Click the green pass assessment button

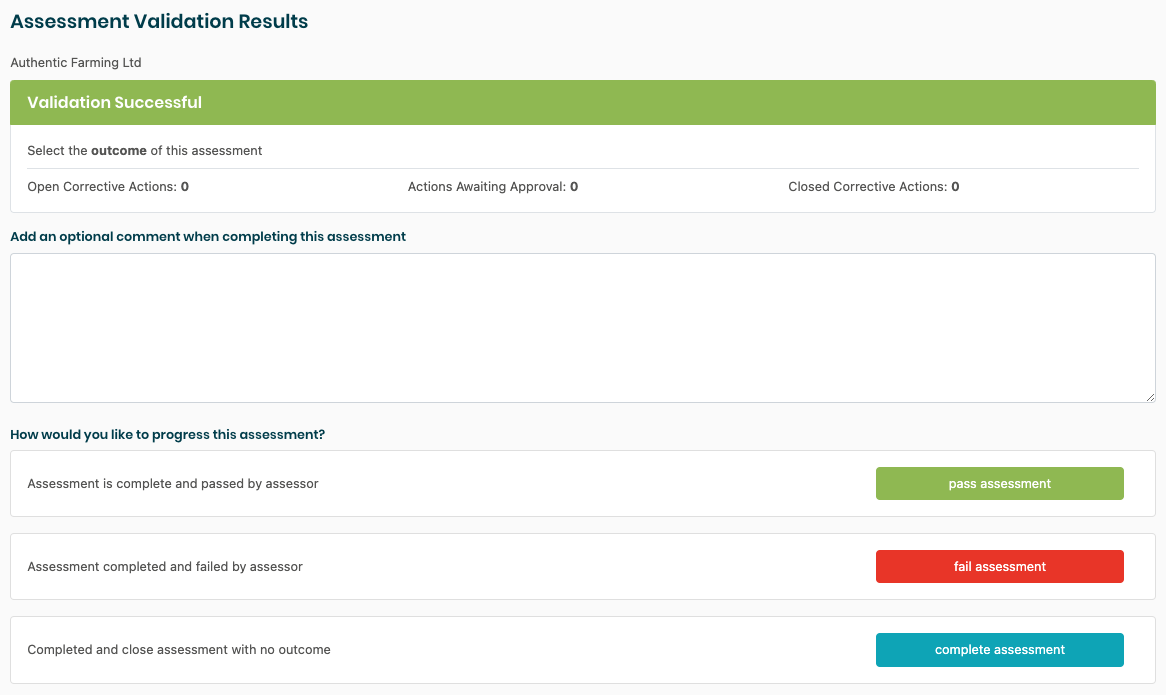(999, 484)
